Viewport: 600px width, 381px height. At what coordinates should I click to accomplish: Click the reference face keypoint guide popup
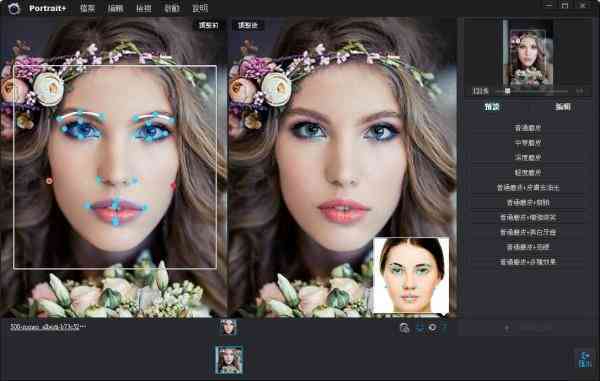point(411,275)
